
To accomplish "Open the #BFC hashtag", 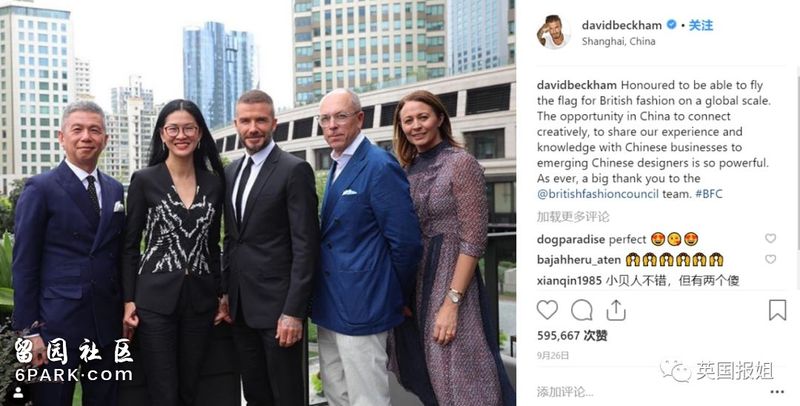I will coord(709,194).
